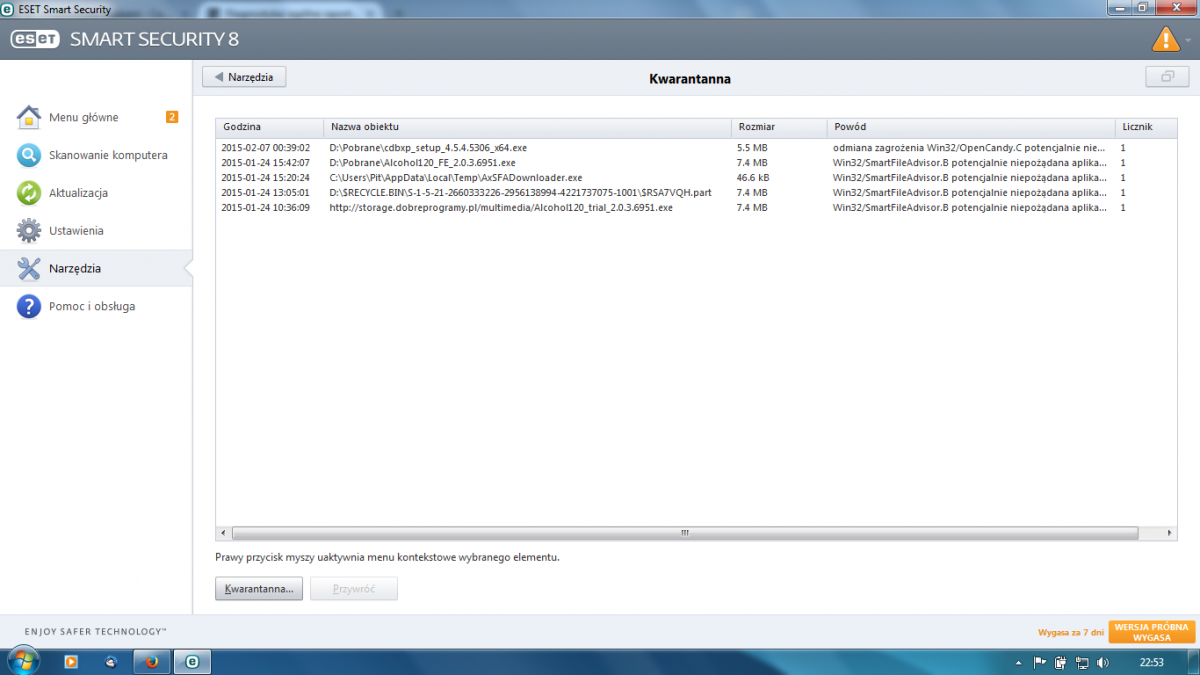The width and height of the screenshot is (1200, 675).
Task: Click the 2015-01-24 10:36:09 timestamp
Action: click(265, 207)
